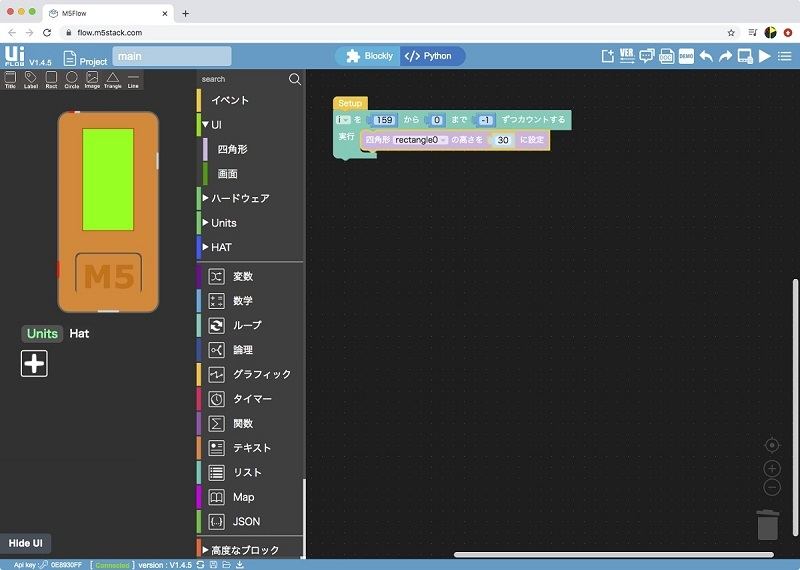Select the Triangle shape tool

pos(113,79)
